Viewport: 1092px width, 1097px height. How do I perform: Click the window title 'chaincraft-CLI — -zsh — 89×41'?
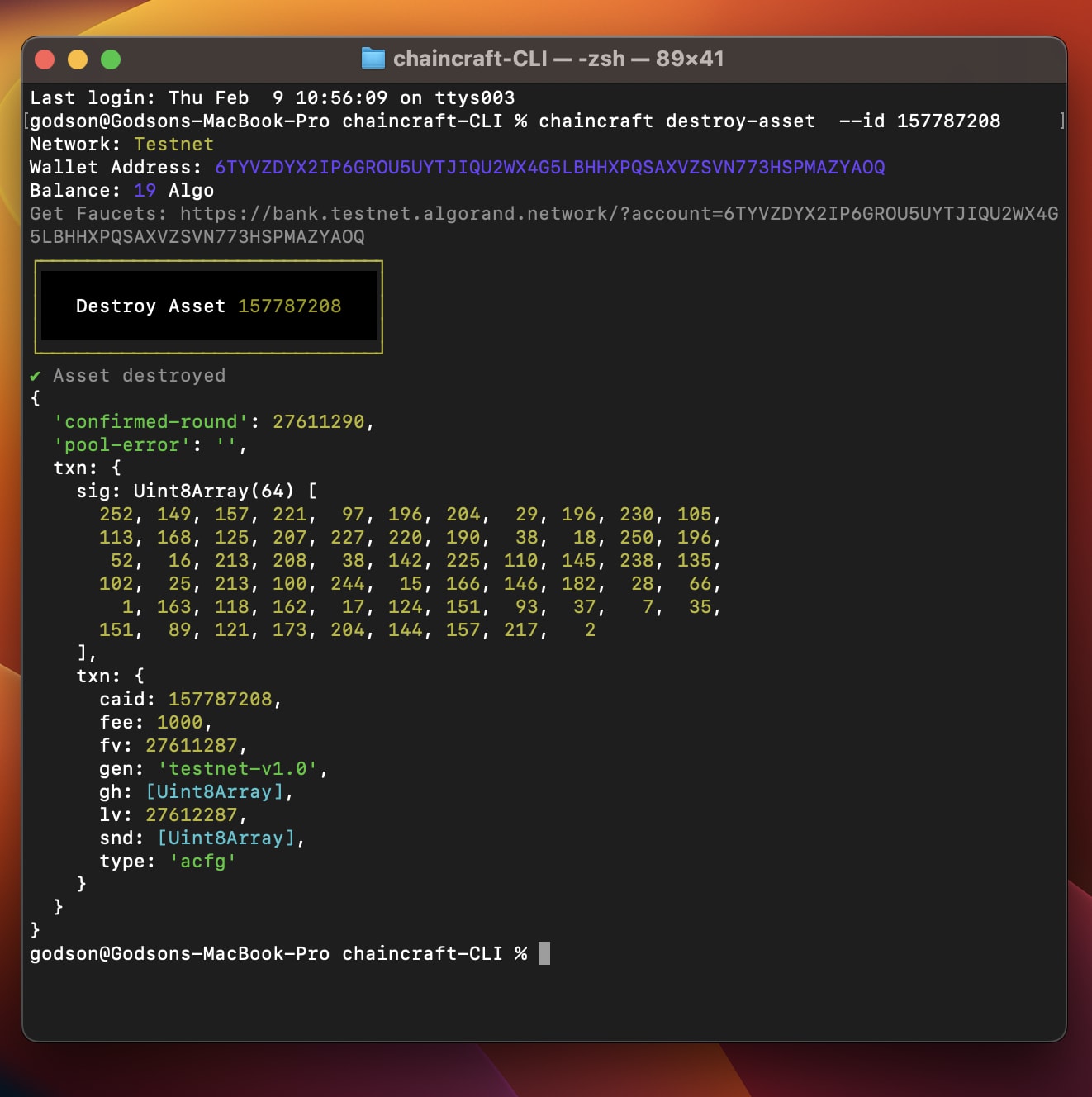558,59
